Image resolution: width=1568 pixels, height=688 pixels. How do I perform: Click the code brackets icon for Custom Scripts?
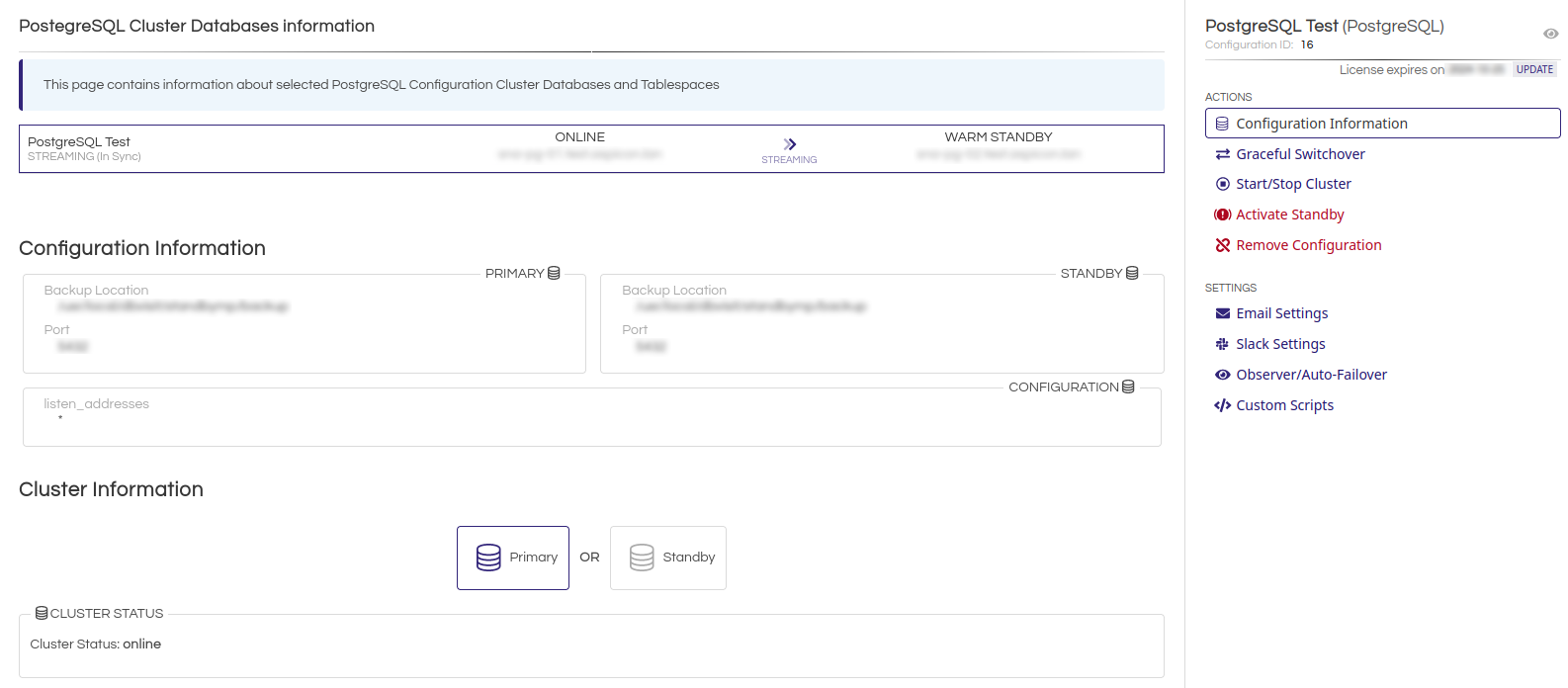[1222, 405]
